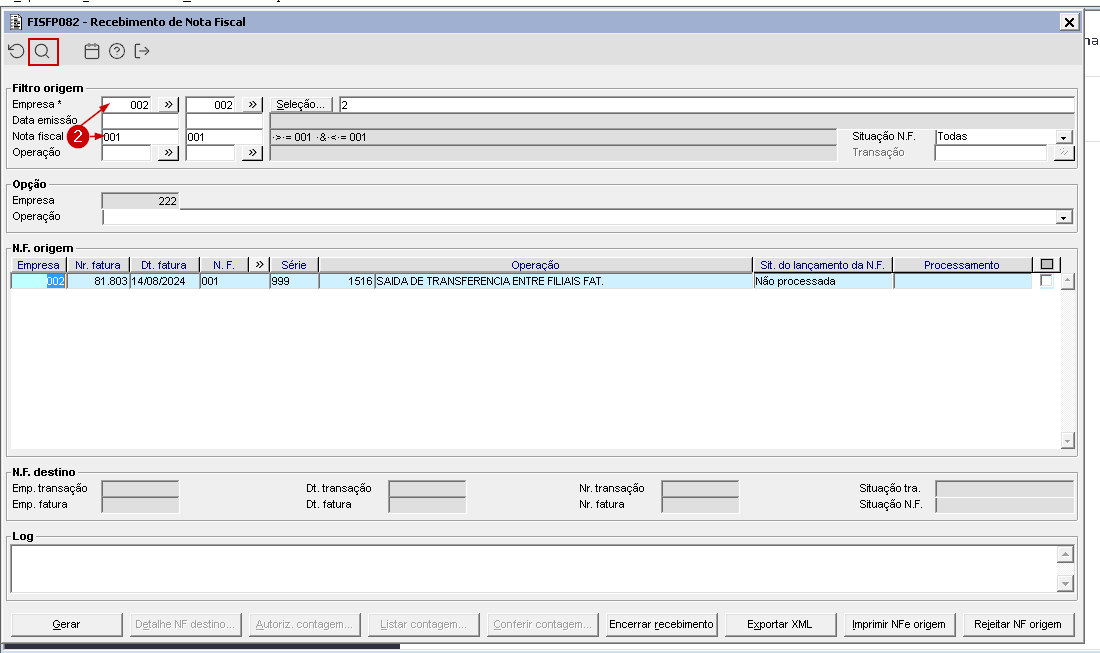Click first Operação filter input field
Screen dimensions: 1100x653
tap(126, 152)
